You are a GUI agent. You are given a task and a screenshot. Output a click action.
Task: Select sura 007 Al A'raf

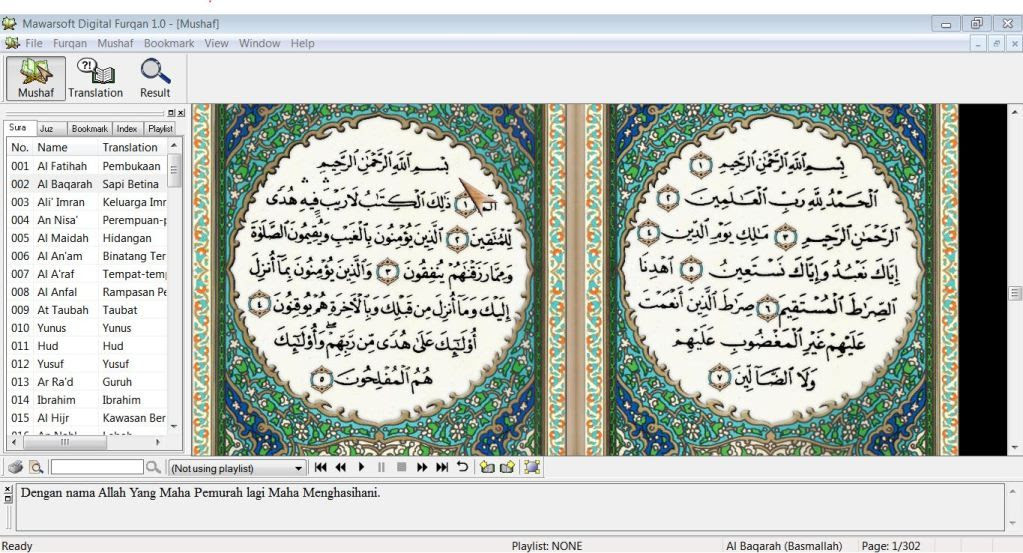pos(87,274)
